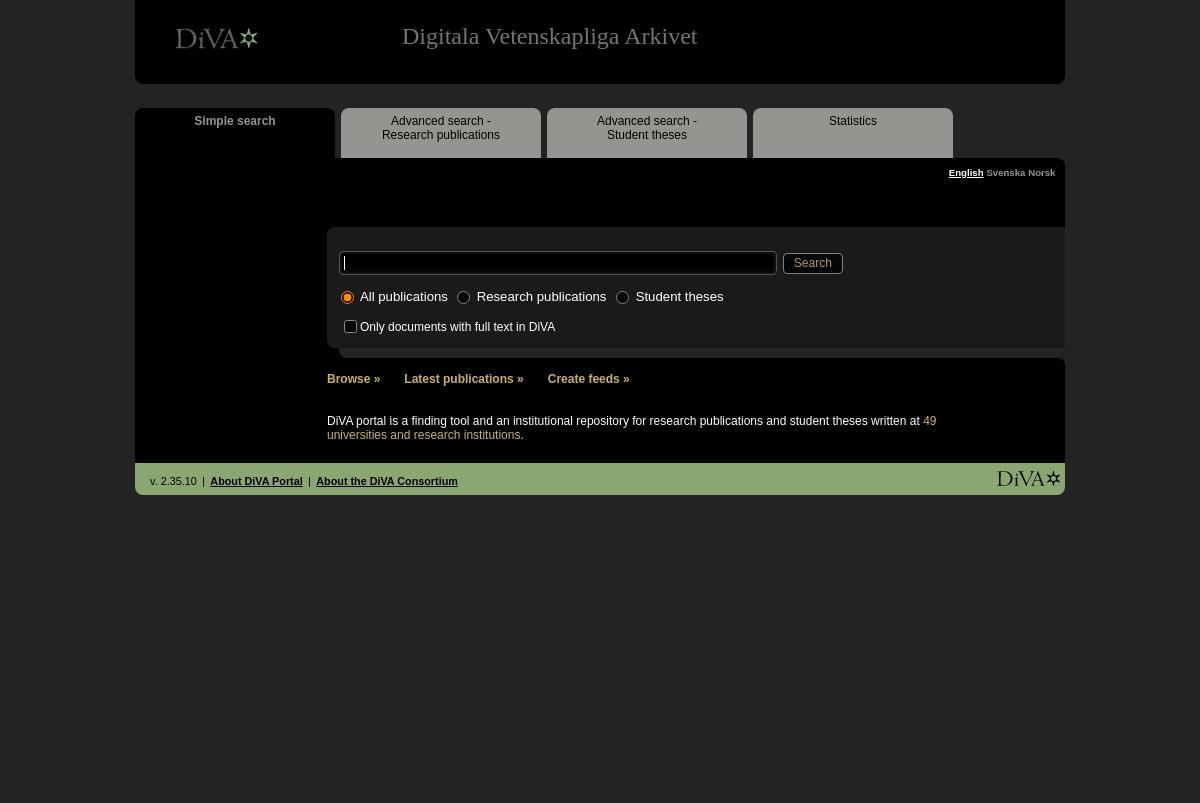The image size is (1200, 803).
Task: Switch language to Svenska
Action: pos(1006,173)
